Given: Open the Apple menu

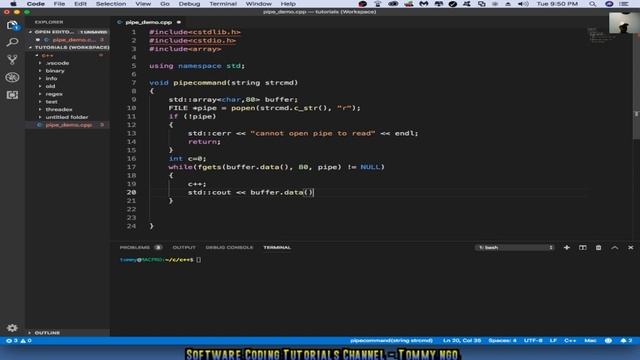Looking at the screenshot, I should pyautogui.click(x=13, y=4).
